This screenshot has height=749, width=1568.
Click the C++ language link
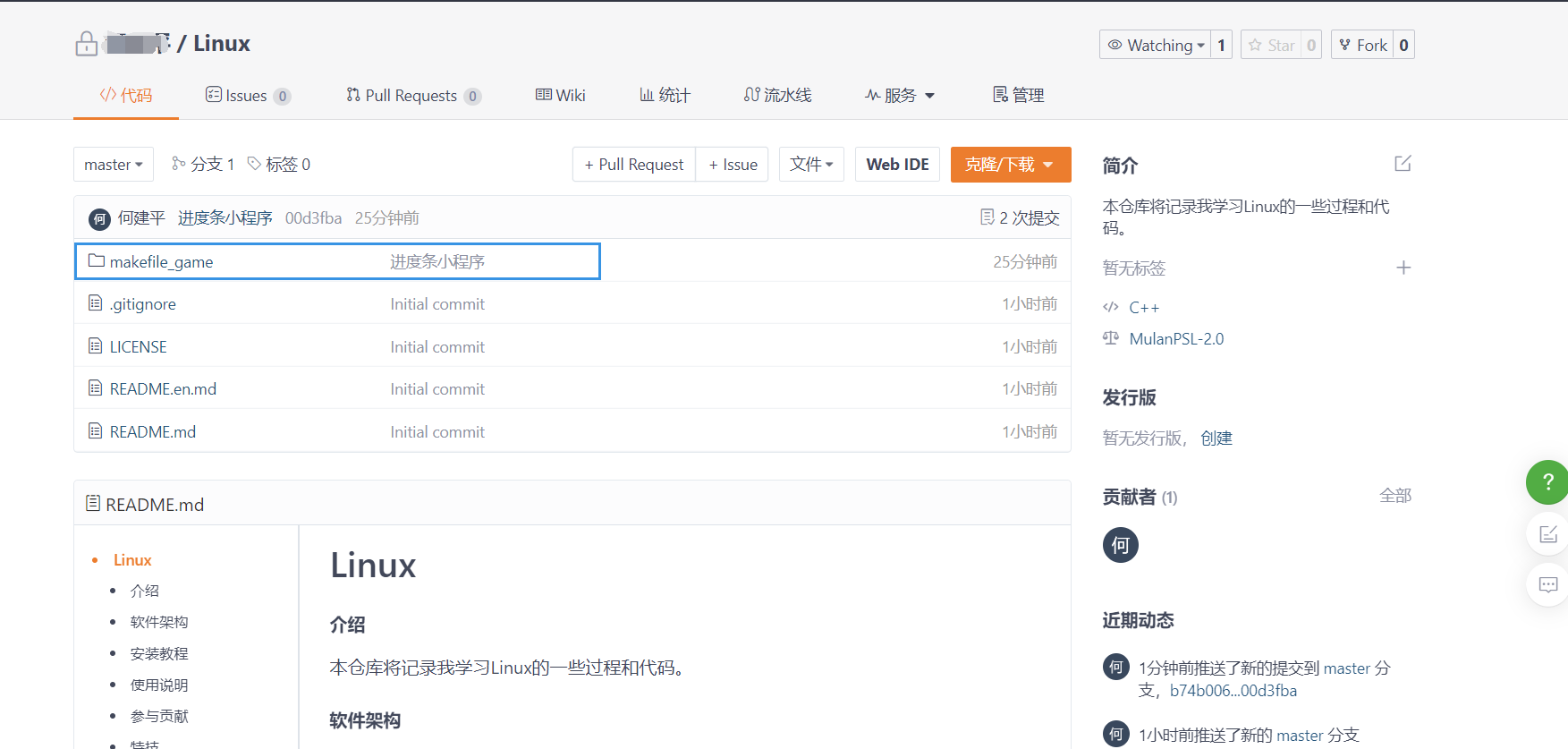[x=1144, y=307]
